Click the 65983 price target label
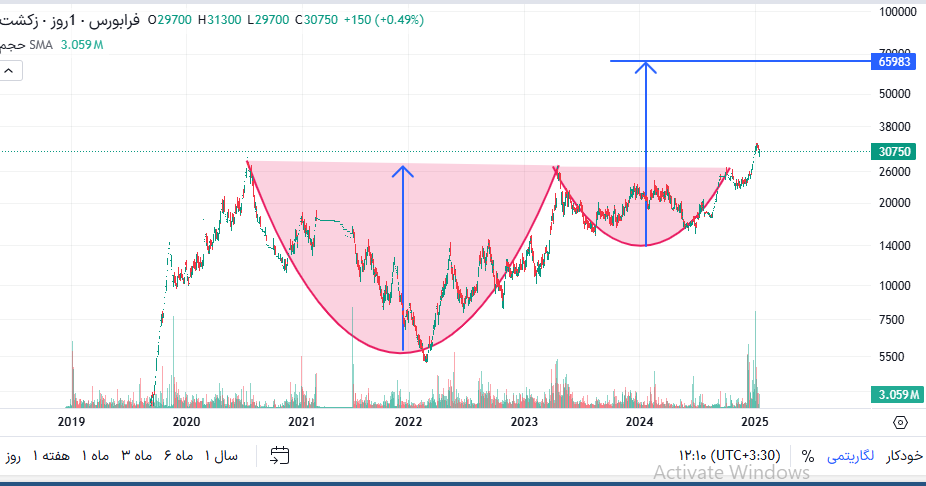This screenshot has height=486, width=926. [894, 61]
